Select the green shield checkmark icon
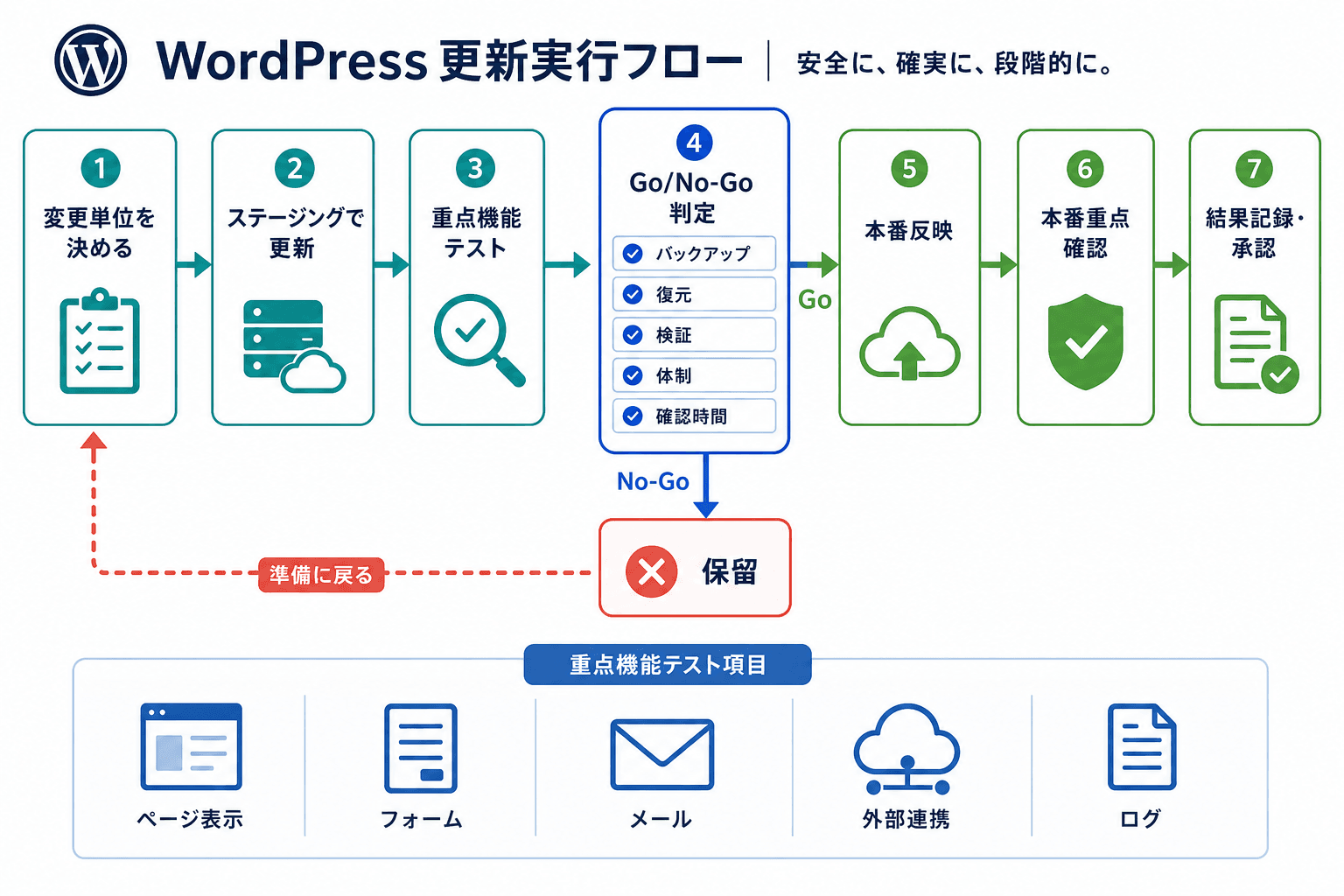The width and height of the screenshot is (1344, 896). click(1085, 341)
